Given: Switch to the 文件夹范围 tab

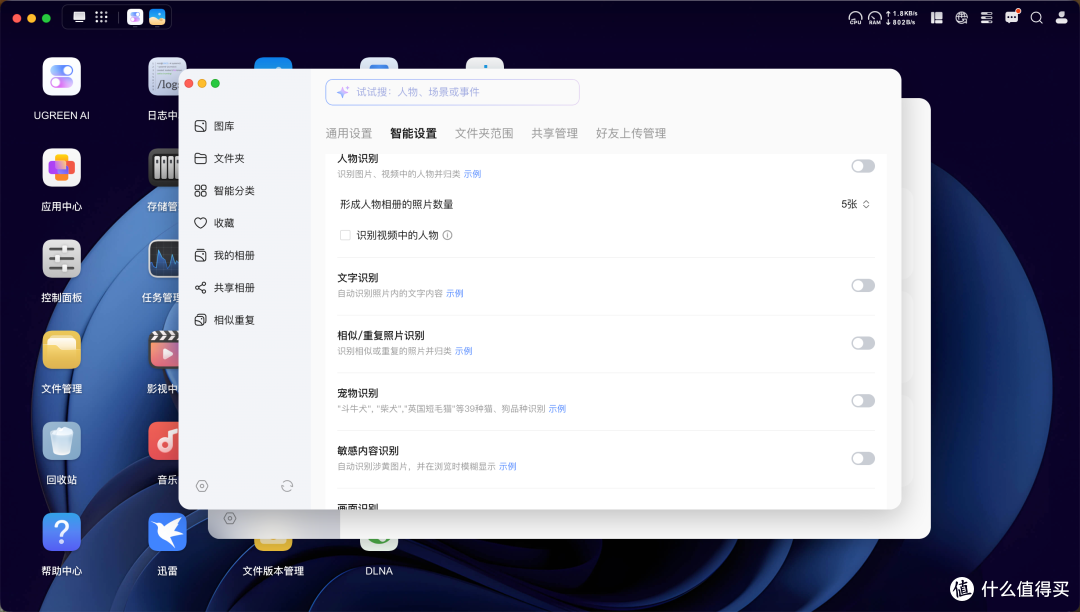Looking at the screenshot, I should tap(484, 134).
